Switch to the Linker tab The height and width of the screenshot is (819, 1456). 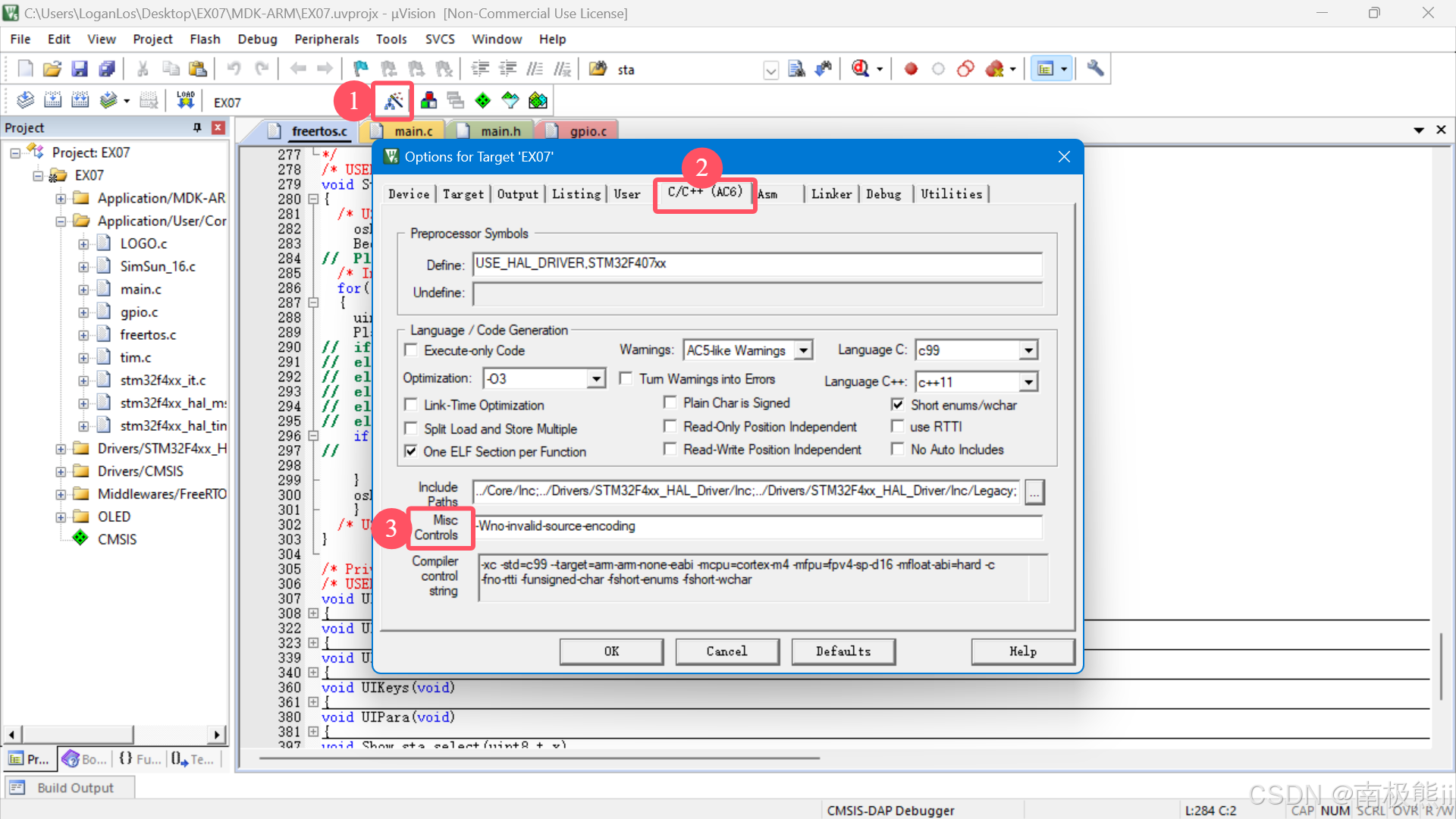point(831,194)
